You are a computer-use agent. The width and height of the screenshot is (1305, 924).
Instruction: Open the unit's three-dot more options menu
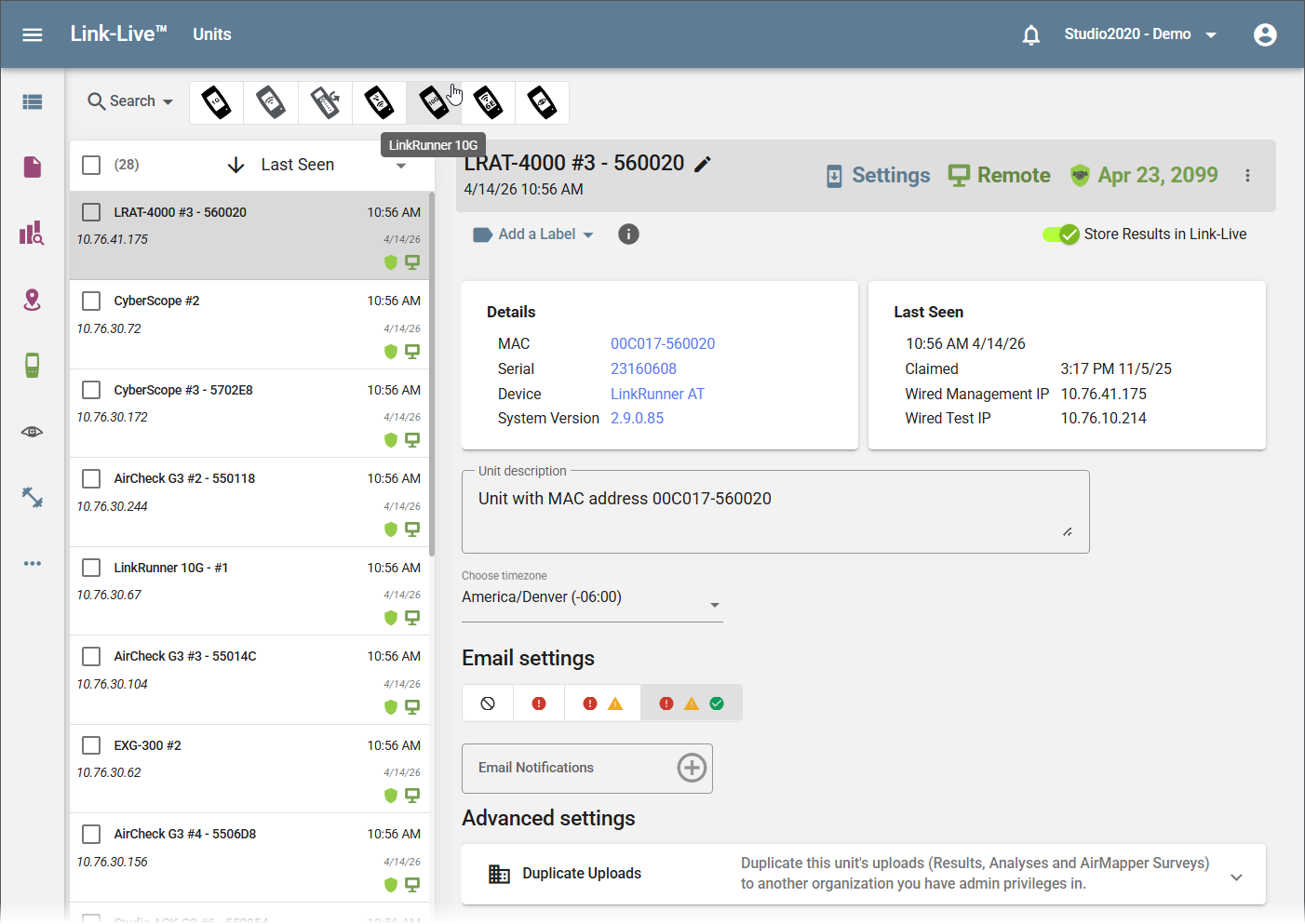pyautogui.click(x=1247, y=176)
